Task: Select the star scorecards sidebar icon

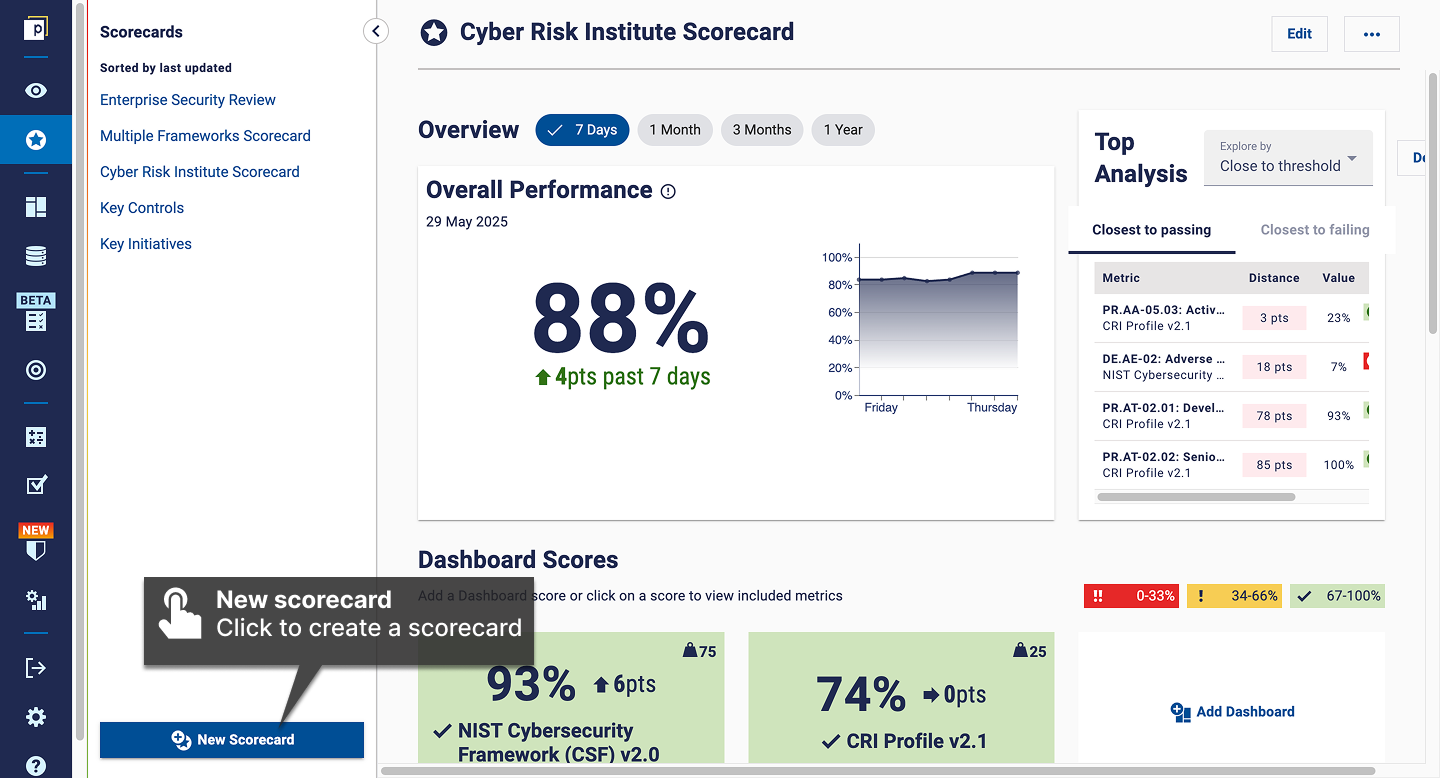Action: [x=36, y=140]
